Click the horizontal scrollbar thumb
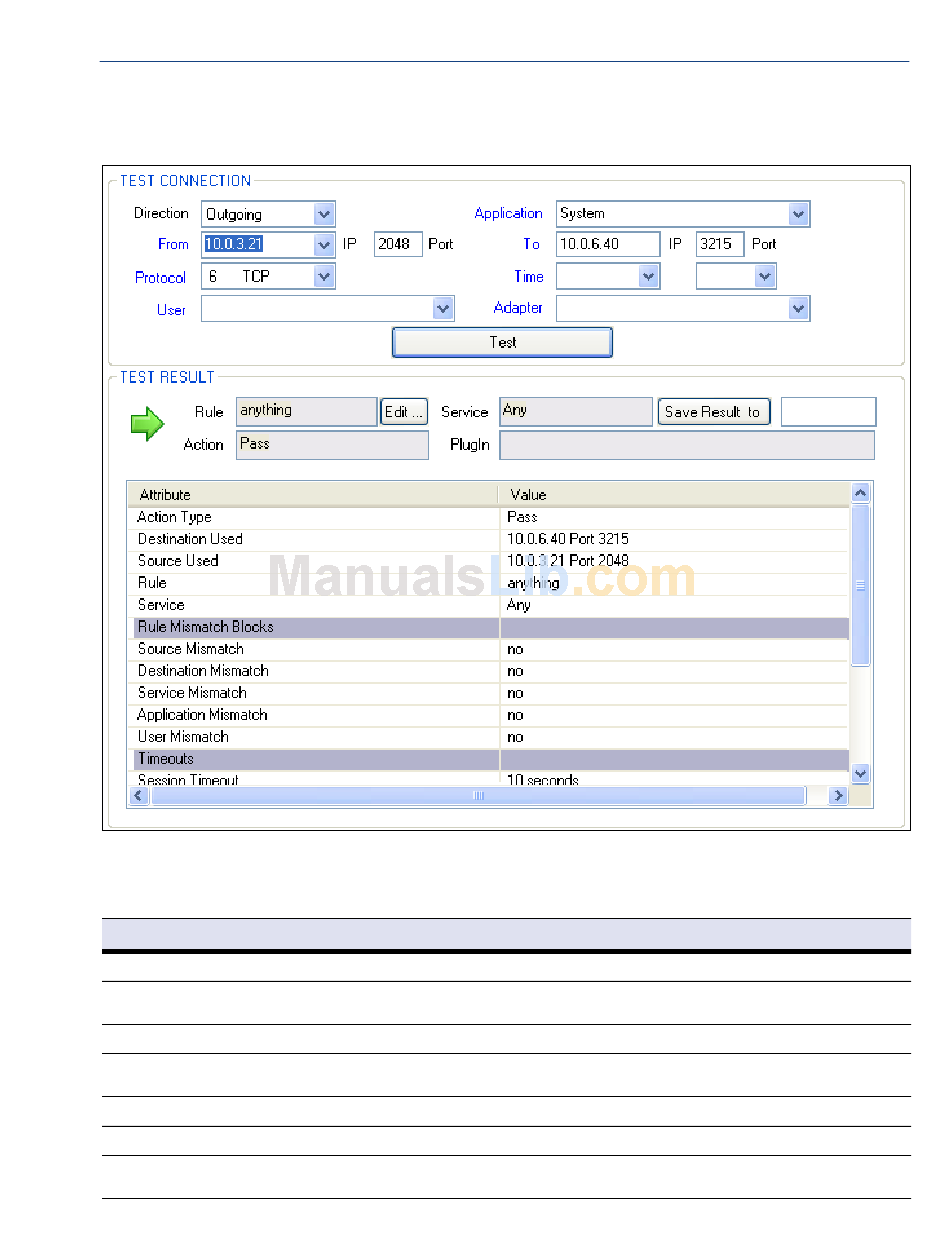Viewport: 950px width, 1260px height. pos(478,796)
